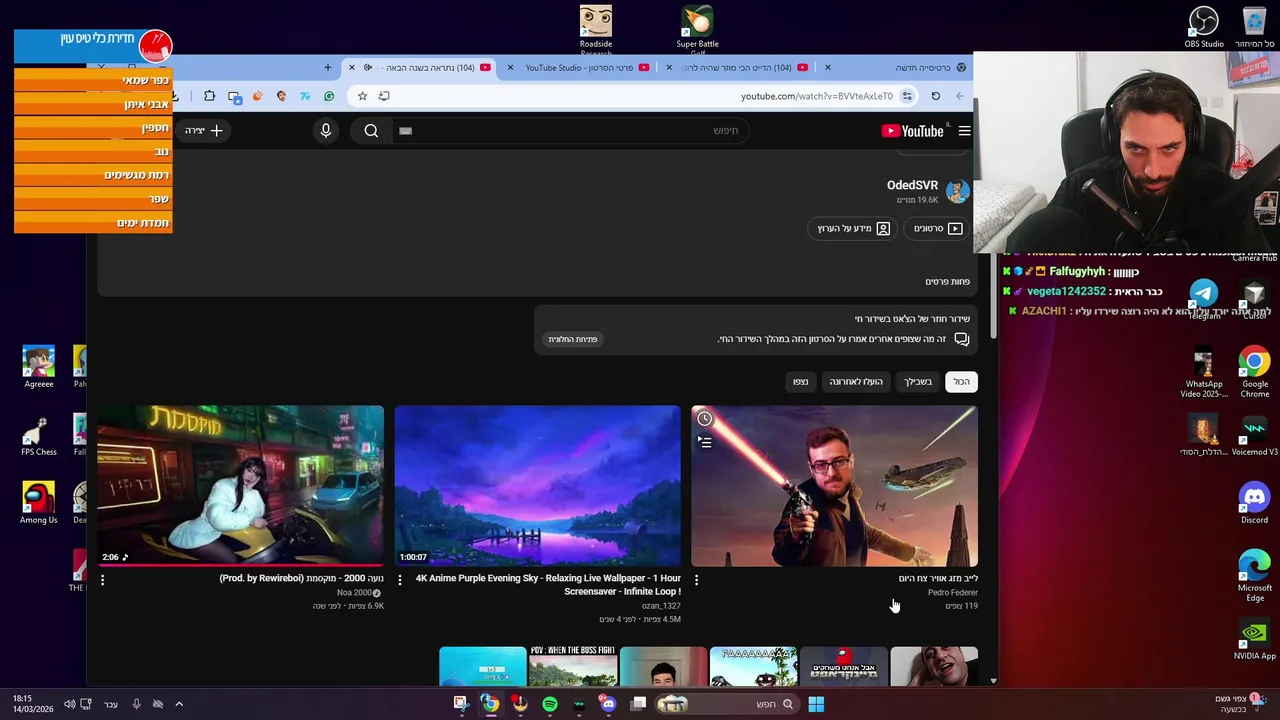Click פתיחת החלונית to open chat panel
This screenshot has height=720, width=1280.
click(572, 339)
